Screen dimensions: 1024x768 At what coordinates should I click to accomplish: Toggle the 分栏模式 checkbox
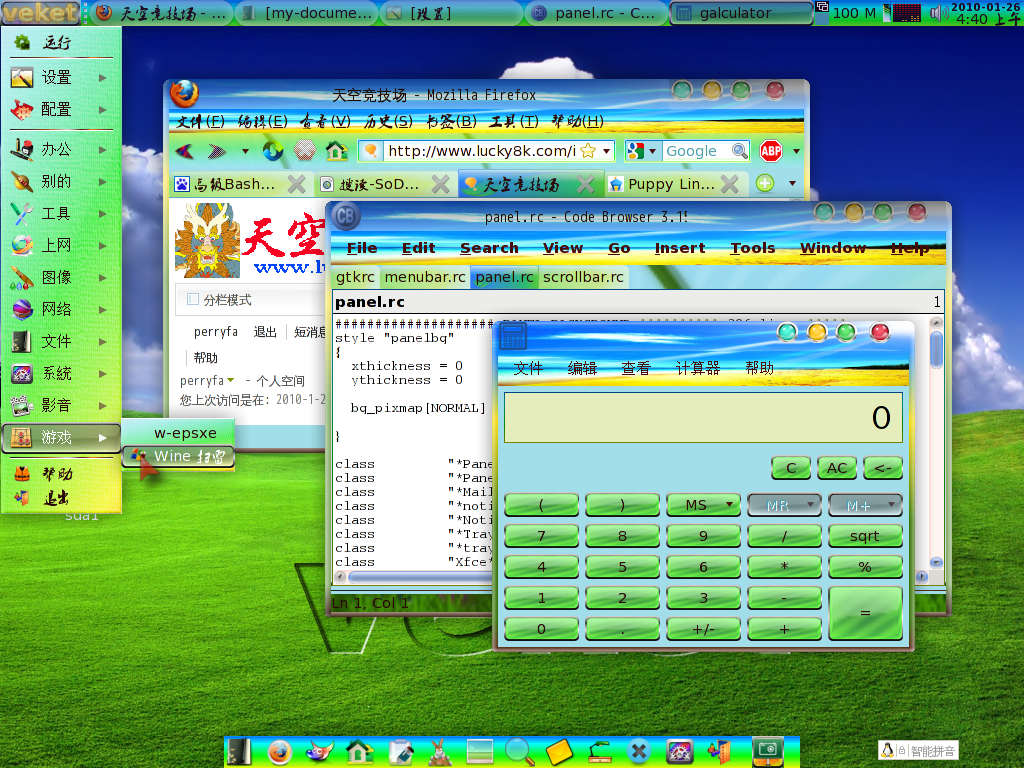193,299
